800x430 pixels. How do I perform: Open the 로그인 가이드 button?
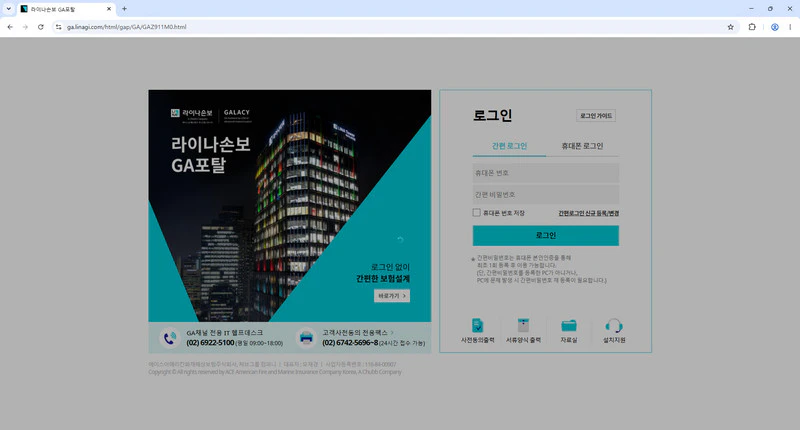click(596, 116)
